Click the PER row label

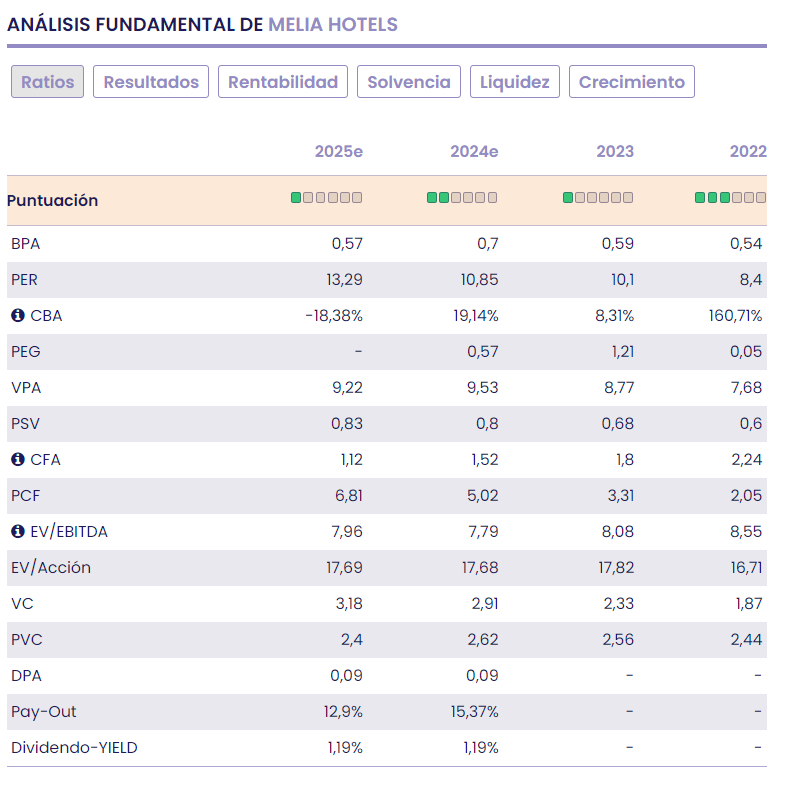tap(25, 280)
